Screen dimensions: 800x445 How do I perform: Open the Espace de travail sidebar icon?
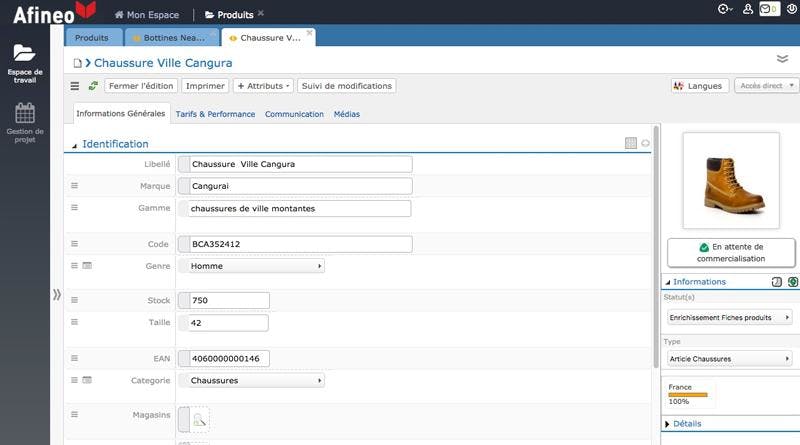click(24, 53)
